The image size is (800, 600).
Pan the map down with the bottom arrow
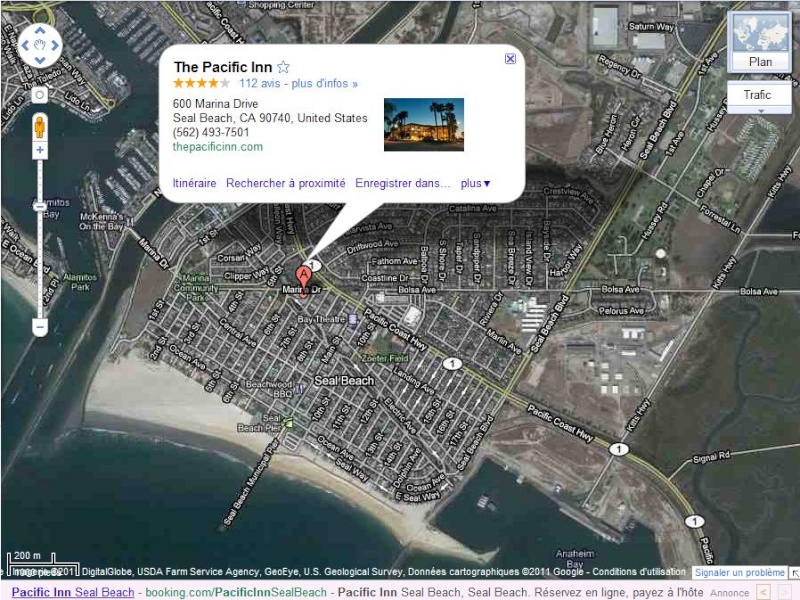click(x=40, y=60)
